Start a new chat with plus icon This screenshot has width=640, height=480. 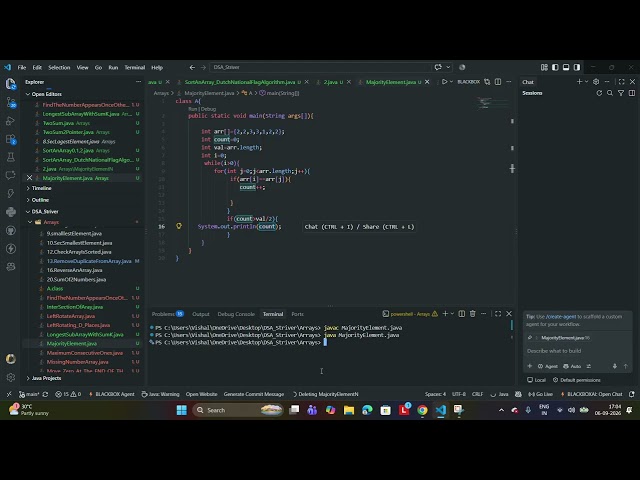579,82
